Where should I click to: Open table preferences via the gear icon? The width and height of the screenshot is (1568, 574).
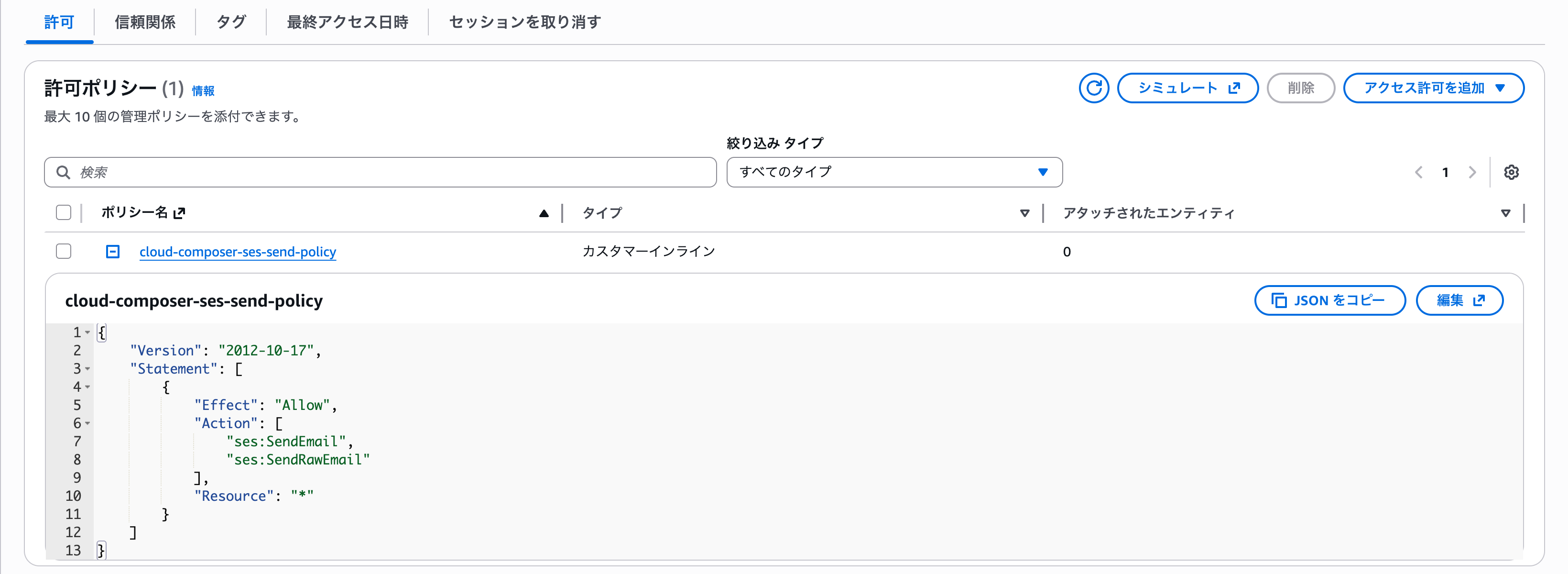[x=1512, y=172]
